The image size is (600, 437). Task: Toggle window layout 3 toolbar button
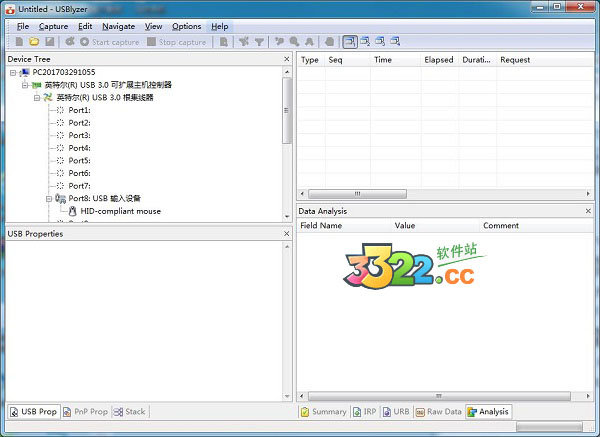coord(380,42)
